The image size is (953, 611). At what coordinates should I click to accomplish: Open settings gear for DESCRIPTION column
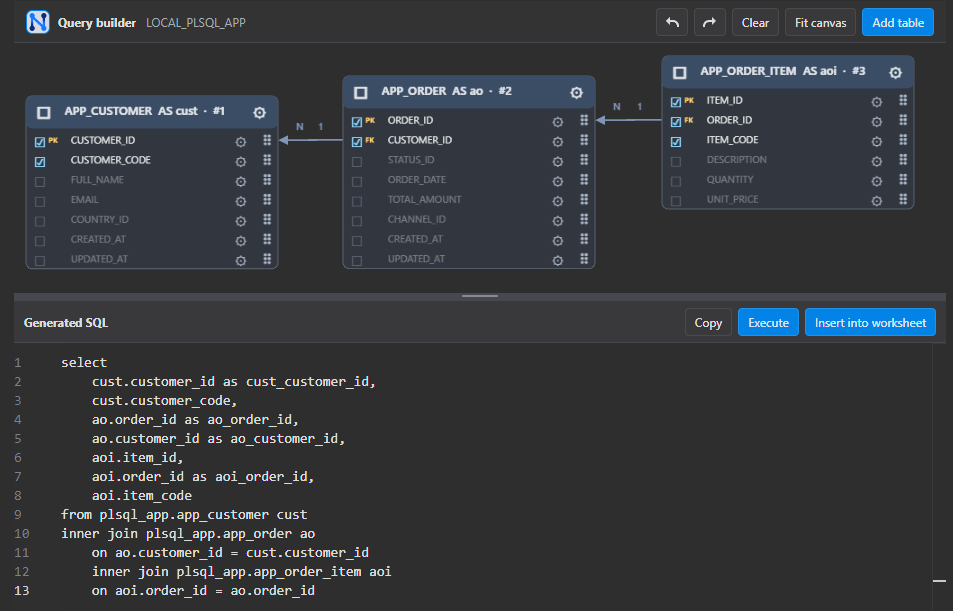(x=876, y=162)
